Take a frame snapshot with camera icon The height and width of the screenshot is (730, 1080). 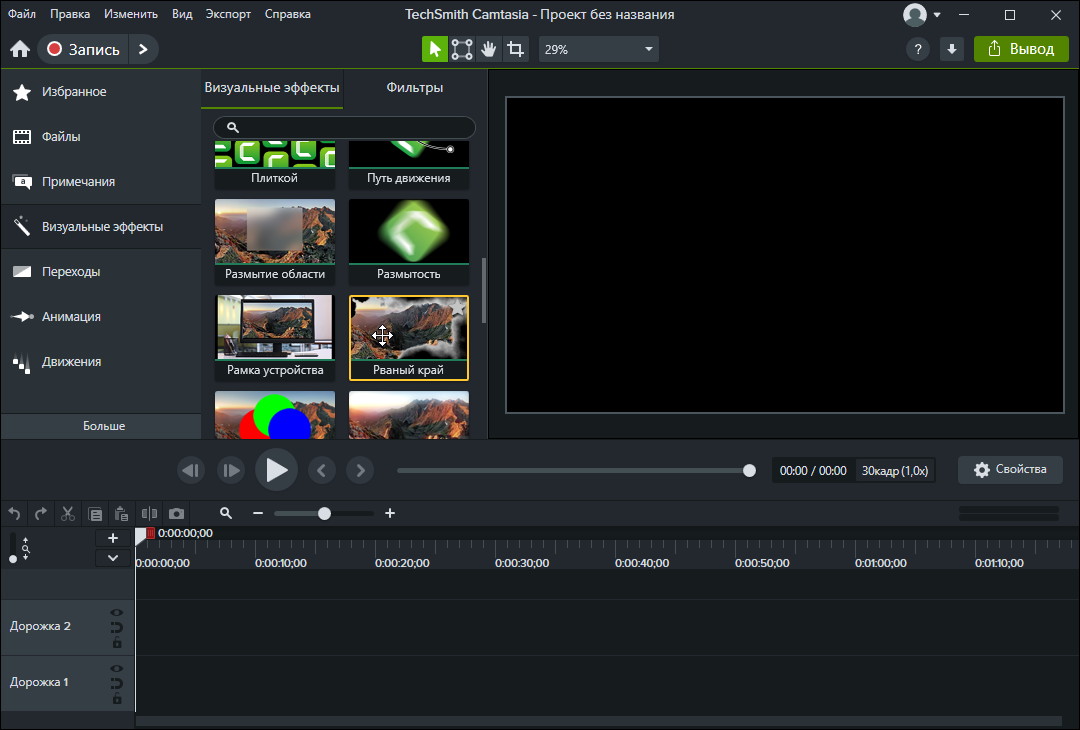coord(176,513)
